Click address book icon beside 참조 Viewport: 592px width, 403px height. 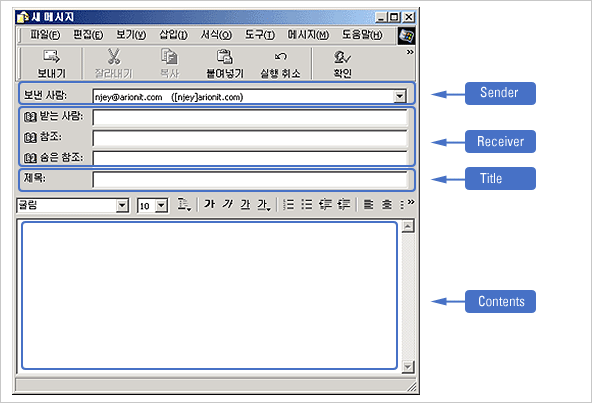pyautogui.click(x=30, y=137)
